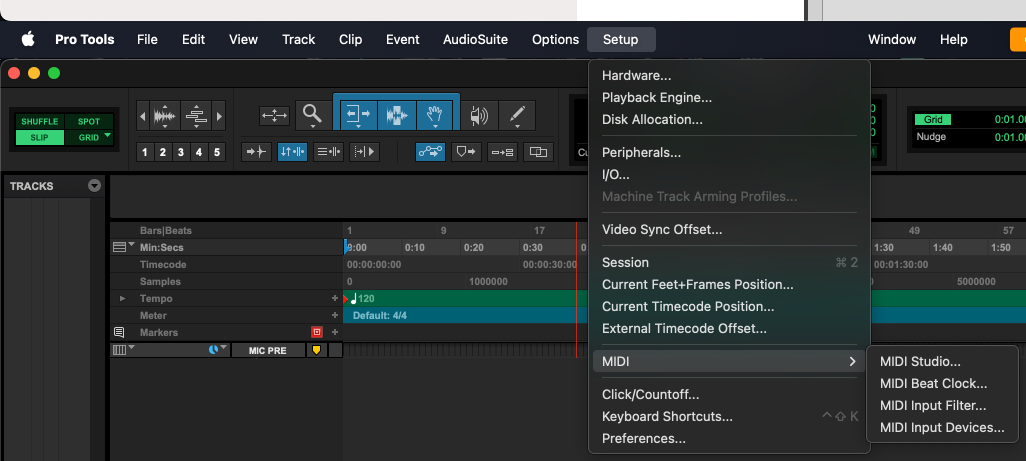Open the ruler view selector dropdown
Image resolution: width=1026 pixels, height=461 pixels.
122,247
